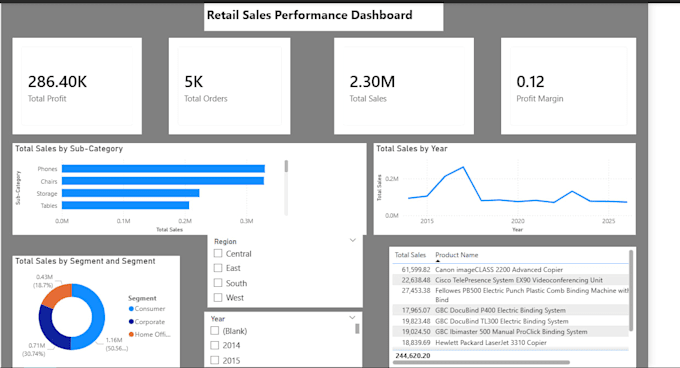The height and width of the screenshot is (368, 680).
Task: Click the 61,599.82 sales value
Action: pyautogui.click(x=416, y=270)
